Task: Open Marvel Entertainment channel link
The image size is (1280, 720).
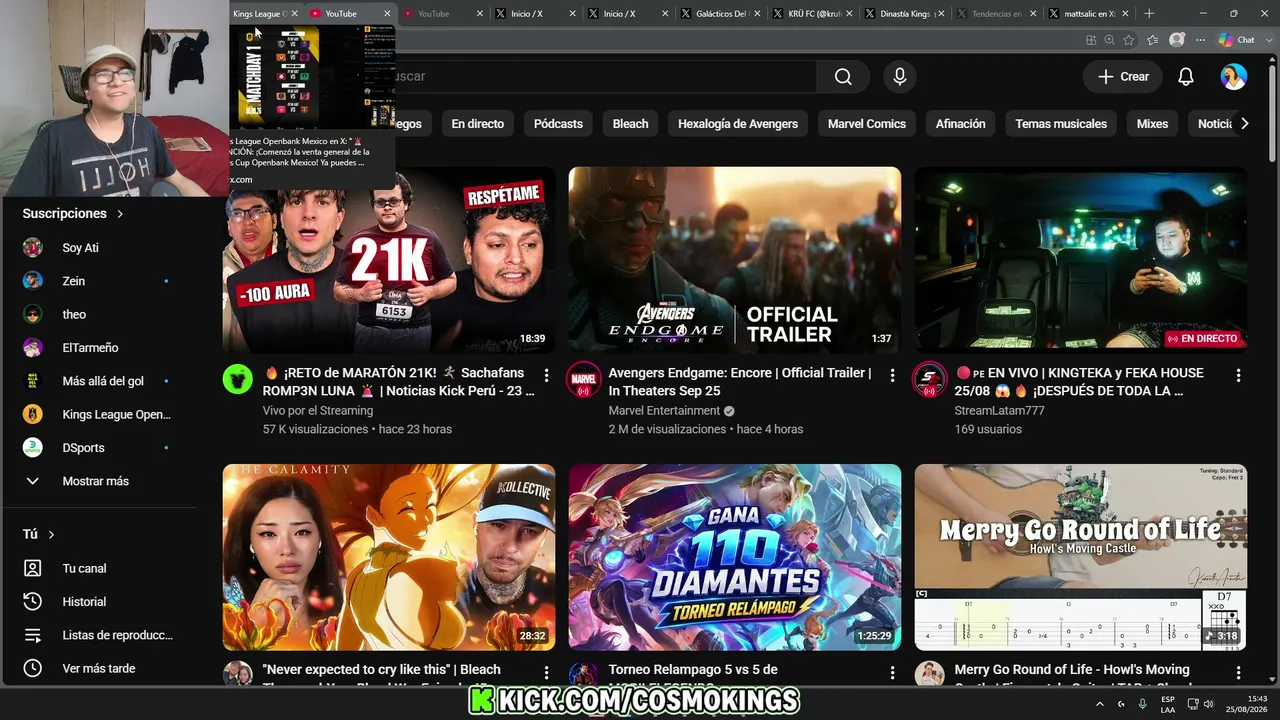Action: pos(664,411)
